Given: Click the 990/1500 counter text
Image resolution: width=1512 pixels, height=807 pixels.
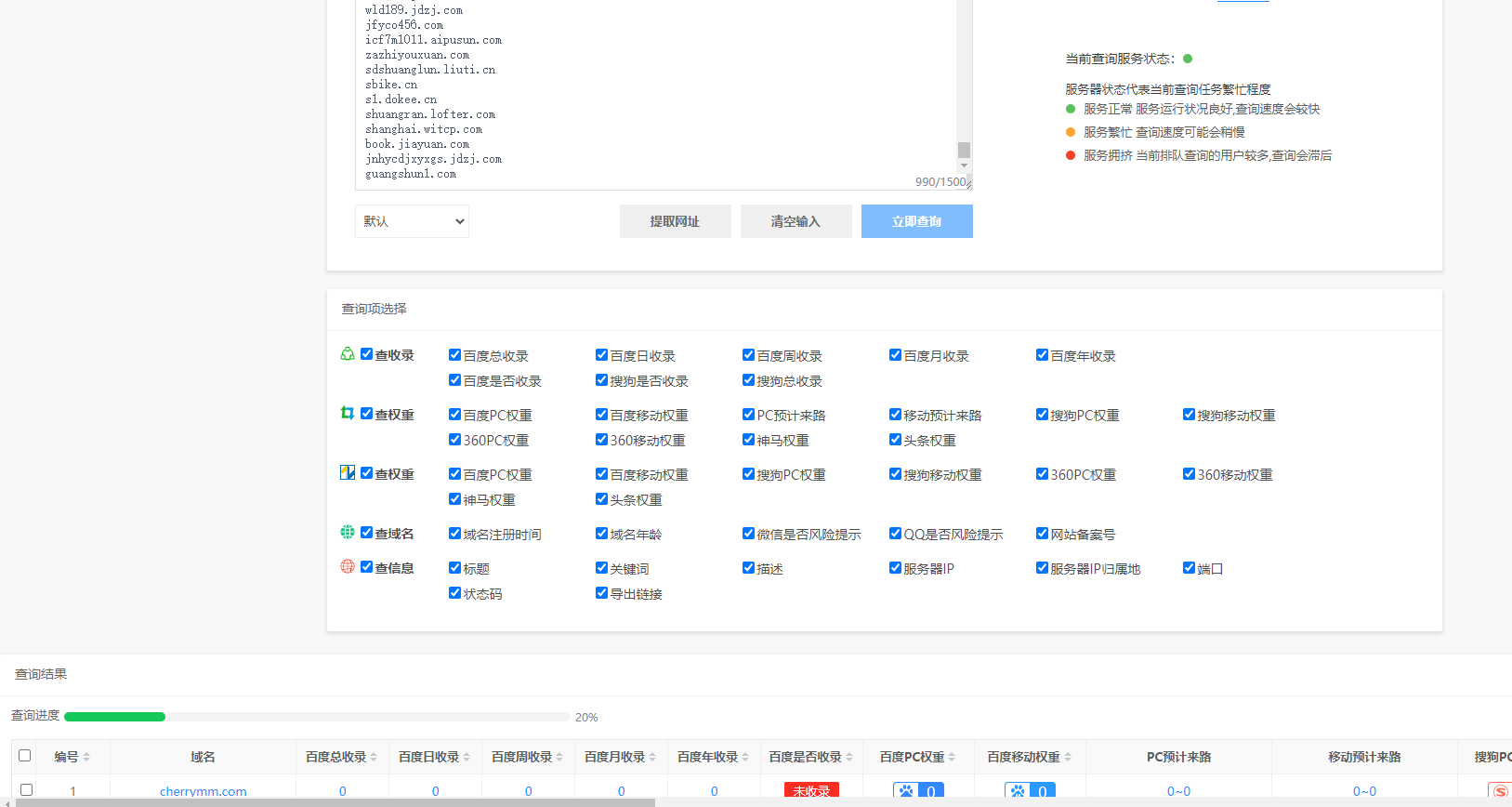Looking at the screenshot, I should click(940, 182).
